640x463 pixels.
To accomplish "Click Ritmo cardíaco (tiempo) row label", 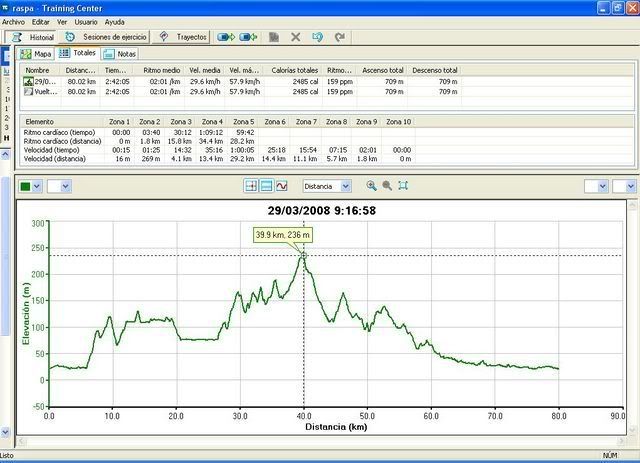I will pyautogui.click(x=59, y=132).
